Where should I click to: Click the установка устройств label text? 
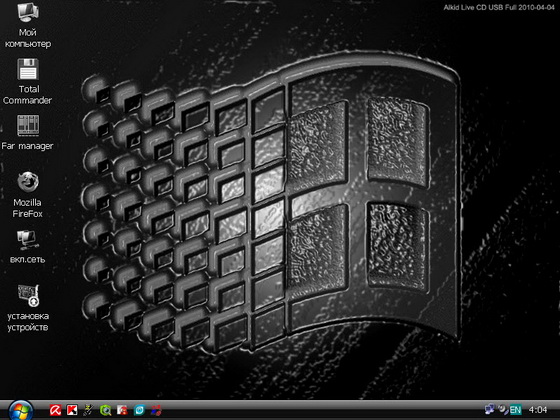(28, 321)
